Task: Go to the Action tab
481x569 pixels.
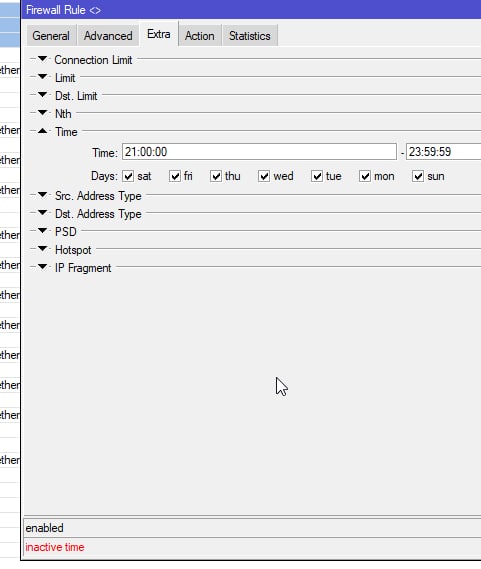Action: coord(200,36)
